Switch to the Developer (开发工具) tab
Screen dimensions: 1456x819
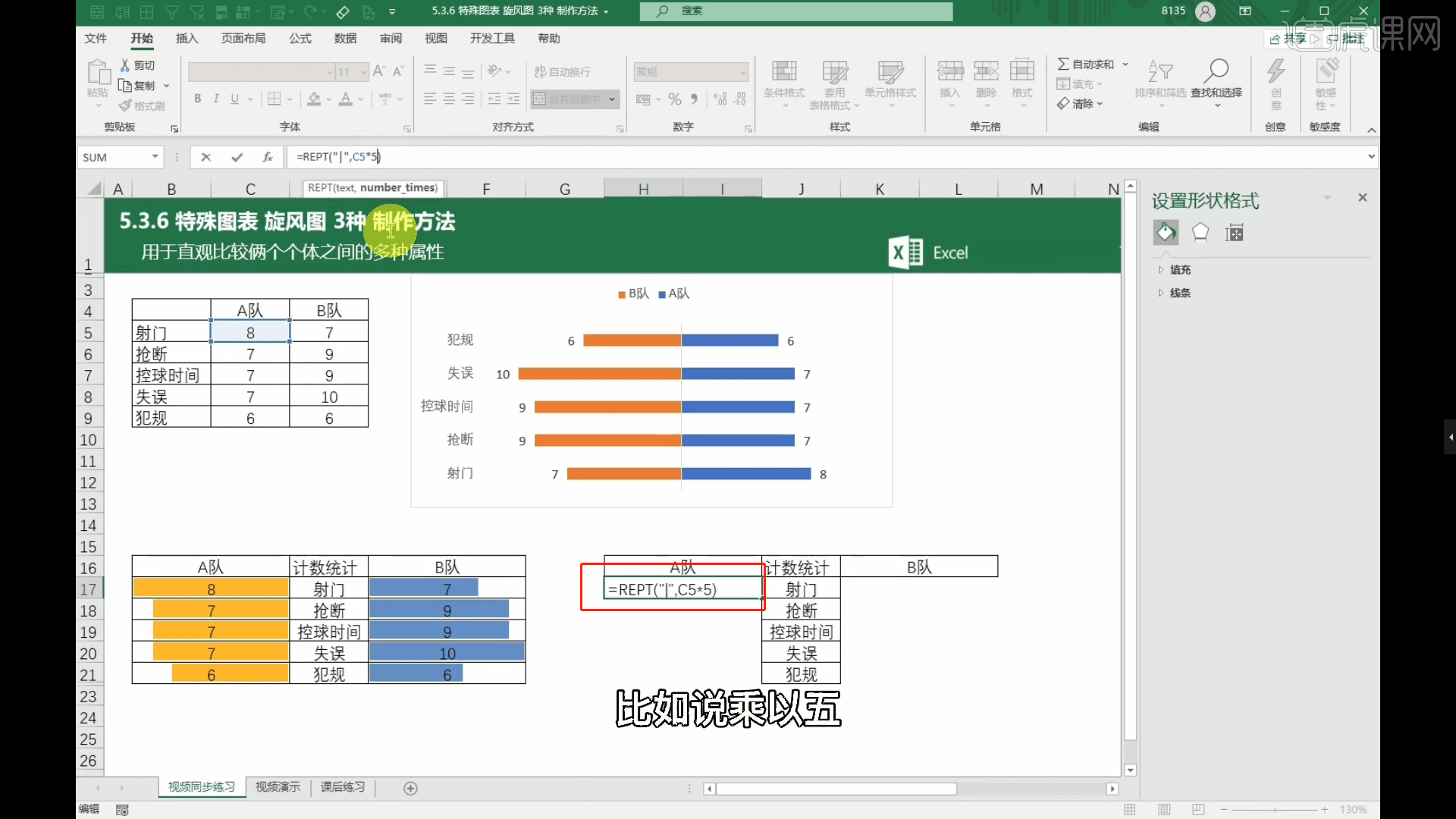[x=492, y=39]
